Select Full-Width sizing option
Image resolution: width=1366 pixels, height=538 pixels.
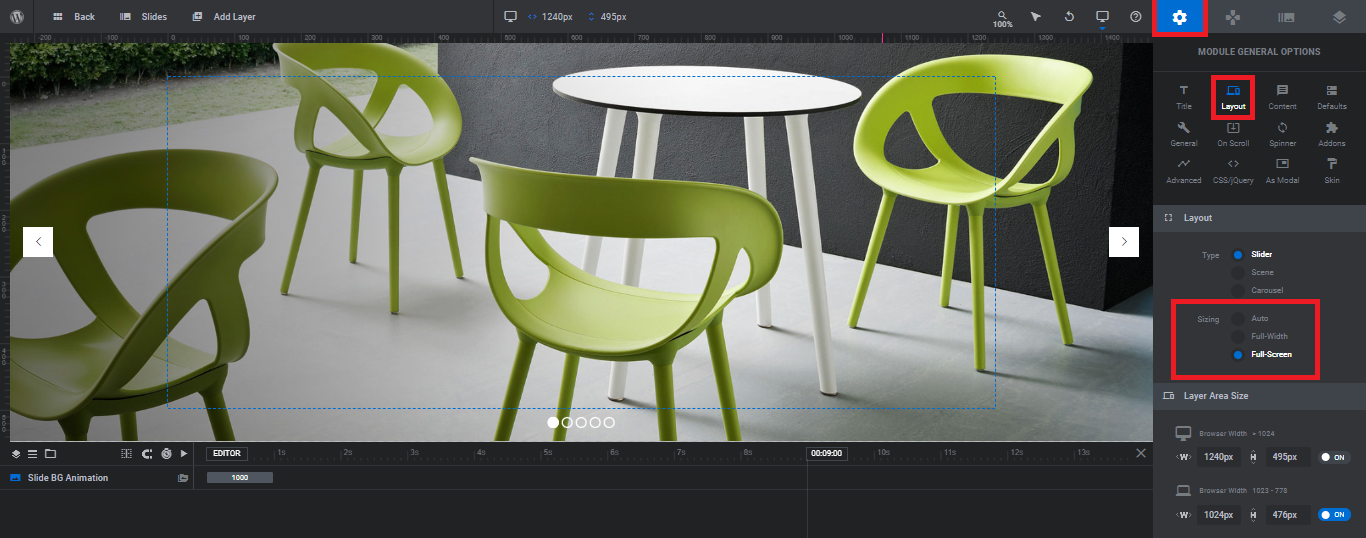coord(1238,337)
